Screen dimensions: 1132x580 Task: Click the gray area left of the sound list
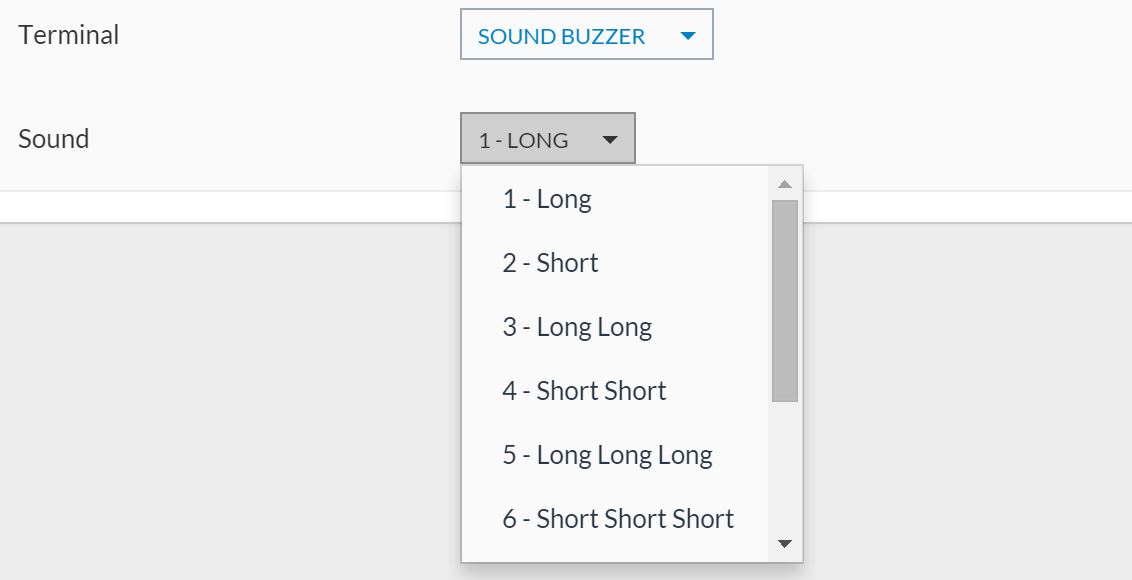(230, 400)
